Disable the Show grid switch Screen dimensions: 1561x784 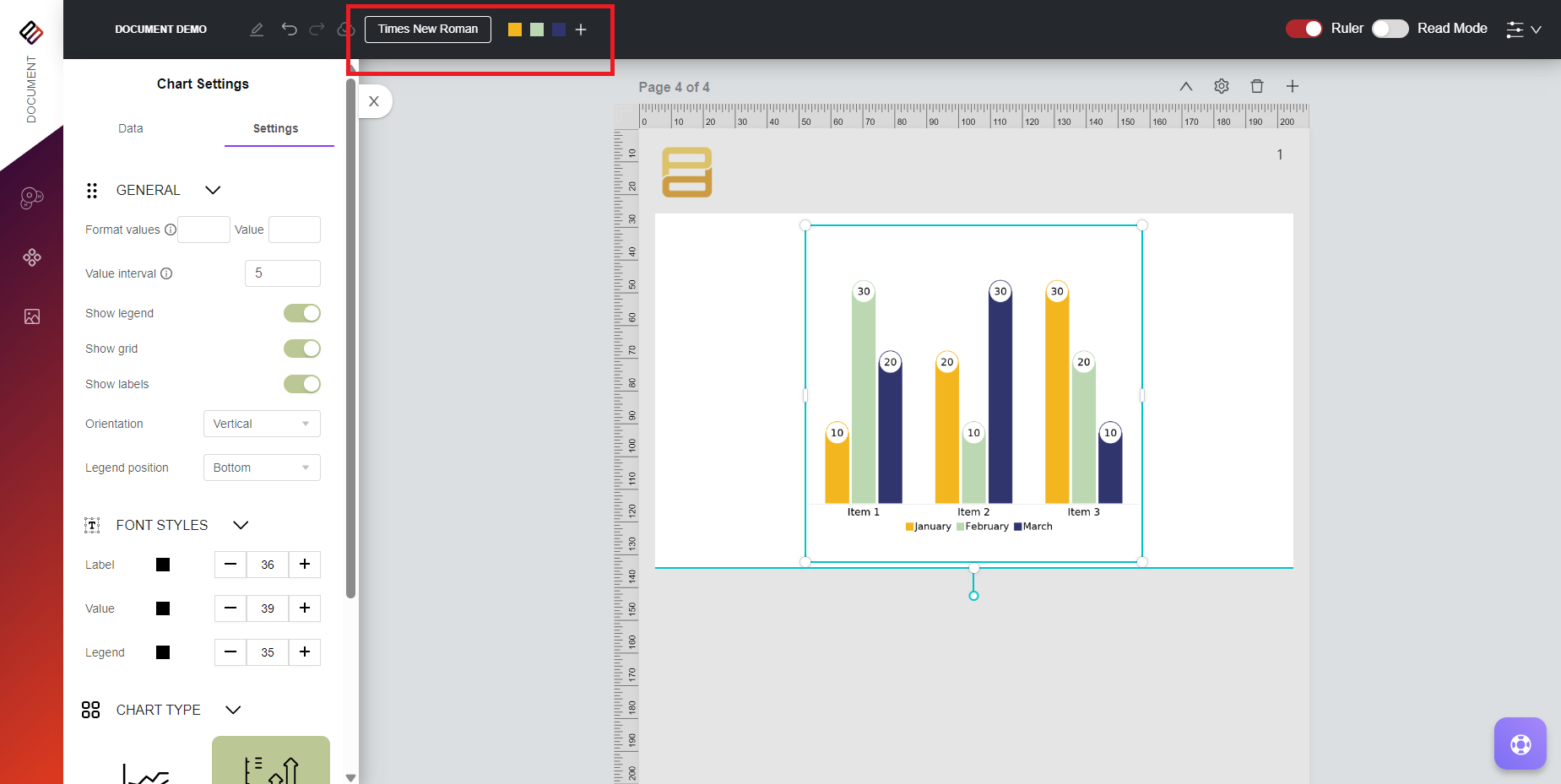(x=301, y=349)
